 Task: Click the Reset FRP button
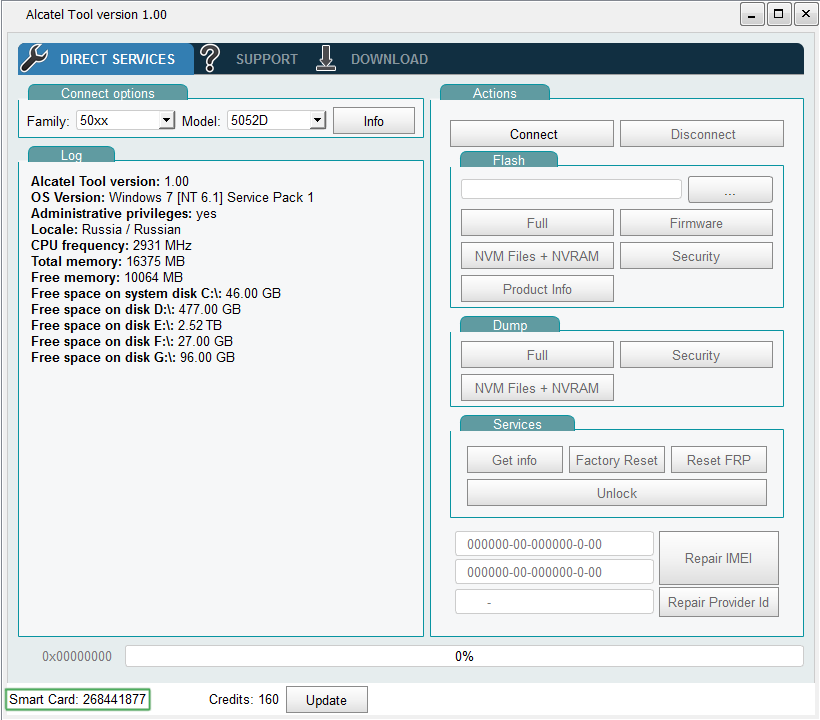click(719, 460)
